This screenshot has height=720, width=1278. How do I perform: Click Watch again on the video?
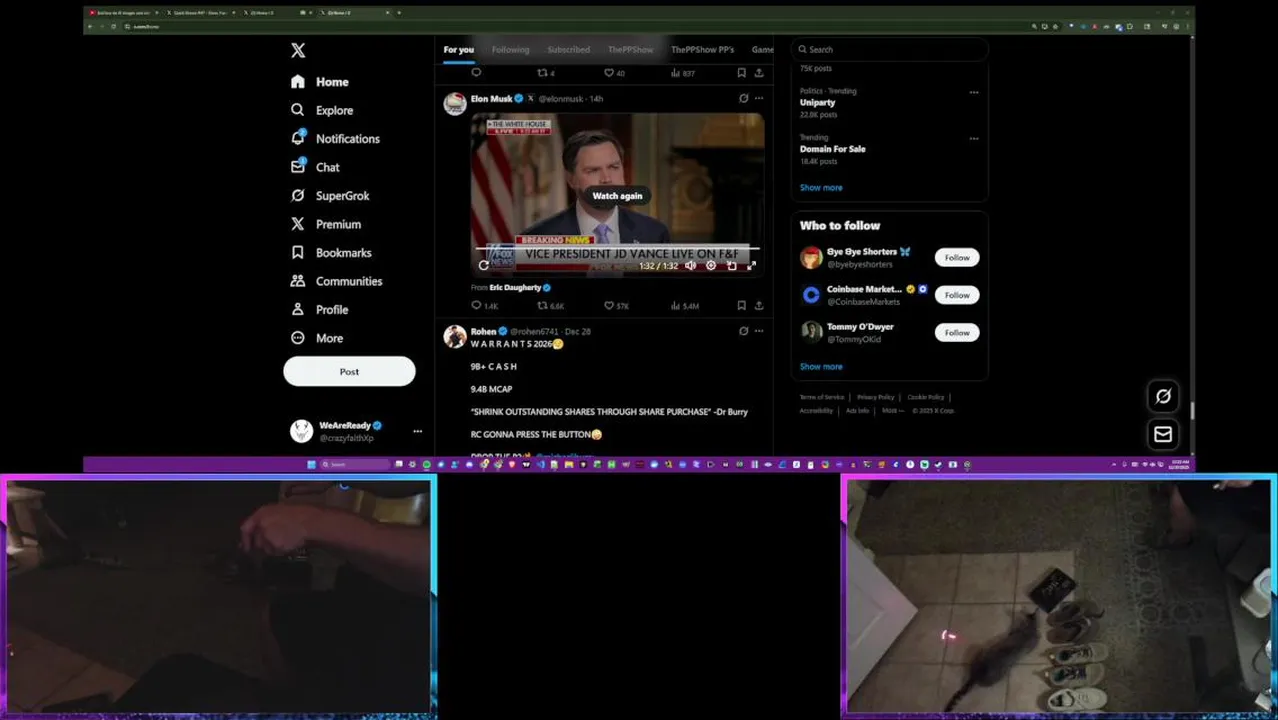tap(617, 196)
